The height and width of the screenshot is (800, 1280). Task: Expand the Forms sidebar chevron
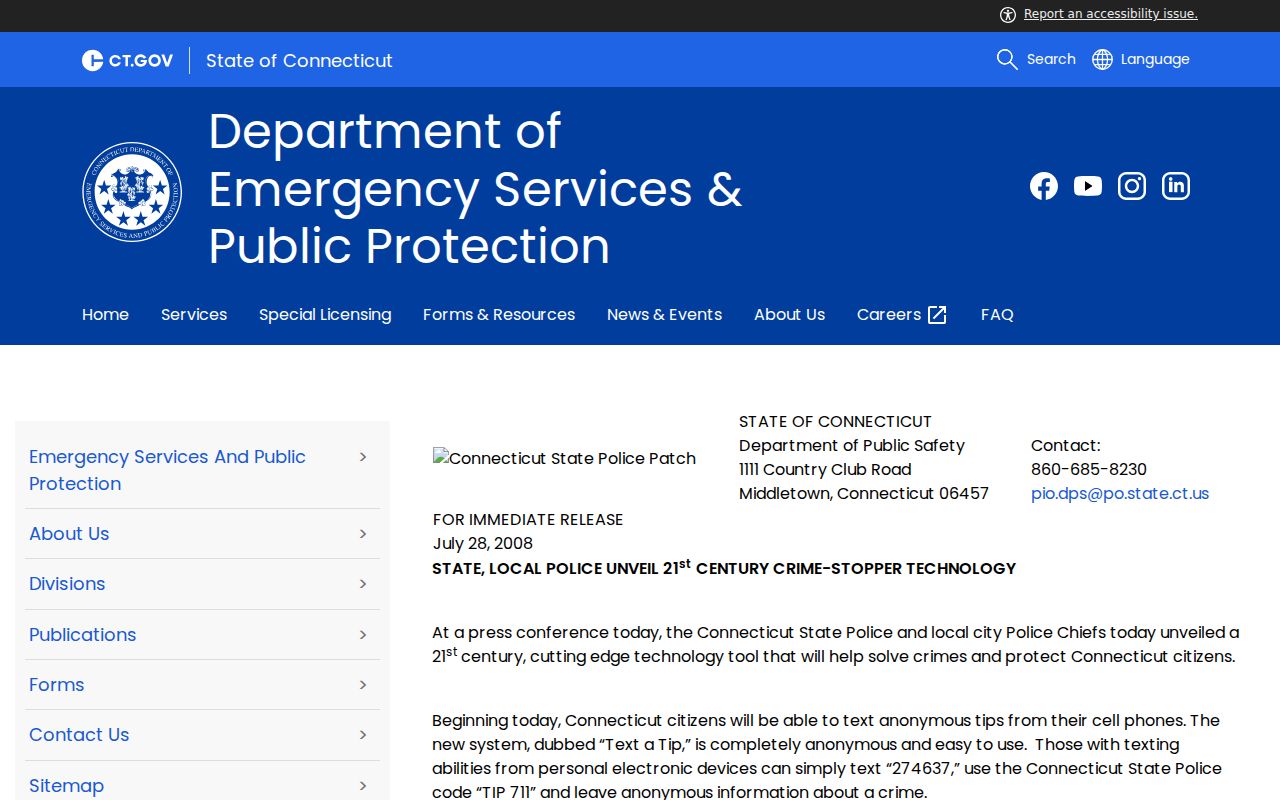(363, 685)
